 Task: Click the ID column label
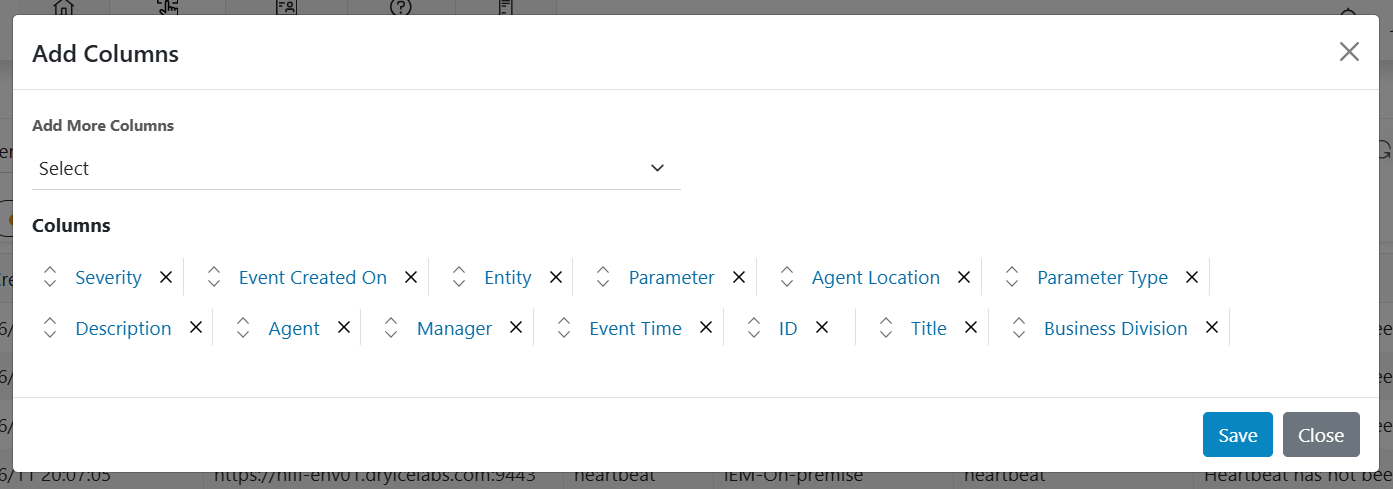788,328
